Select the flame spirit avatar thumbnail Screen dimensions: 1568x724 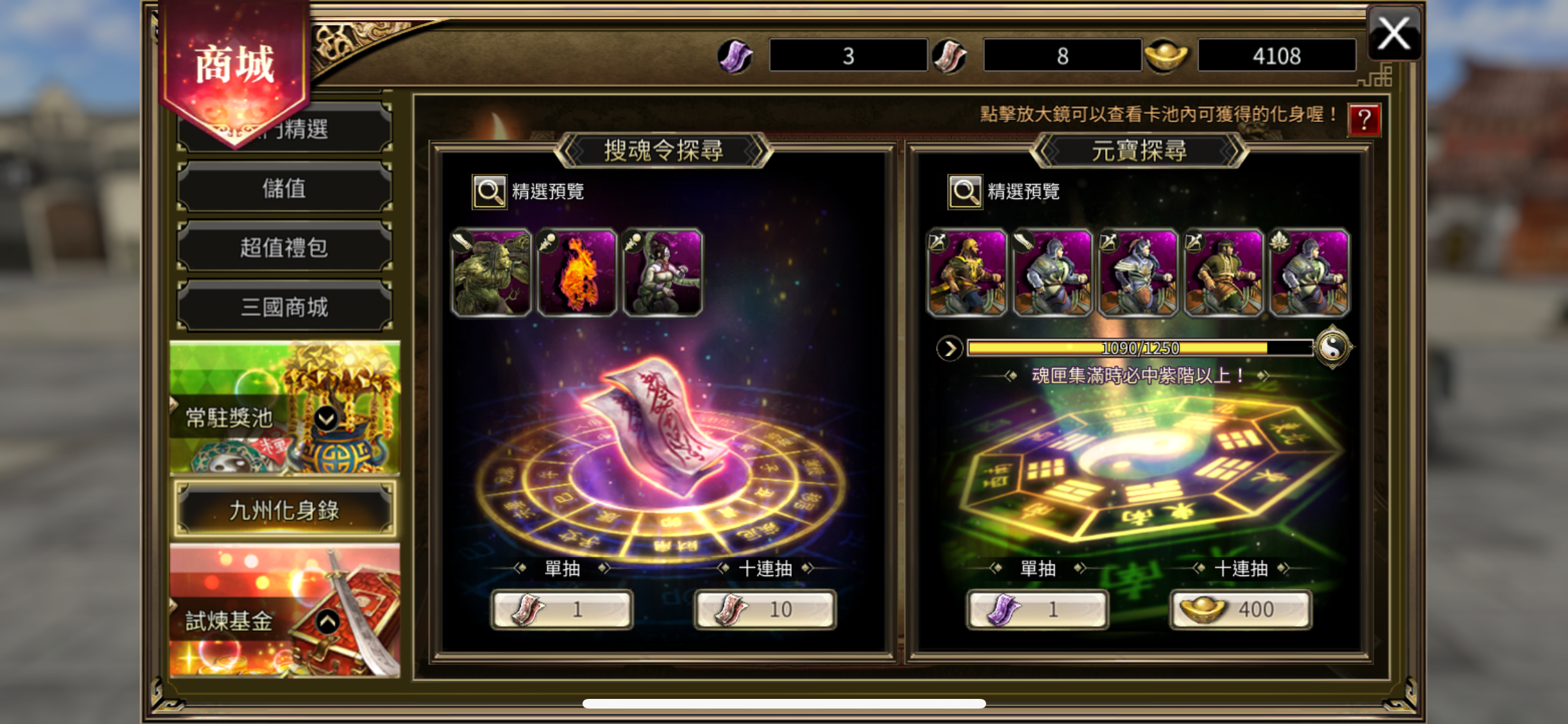tap(577, 272)
